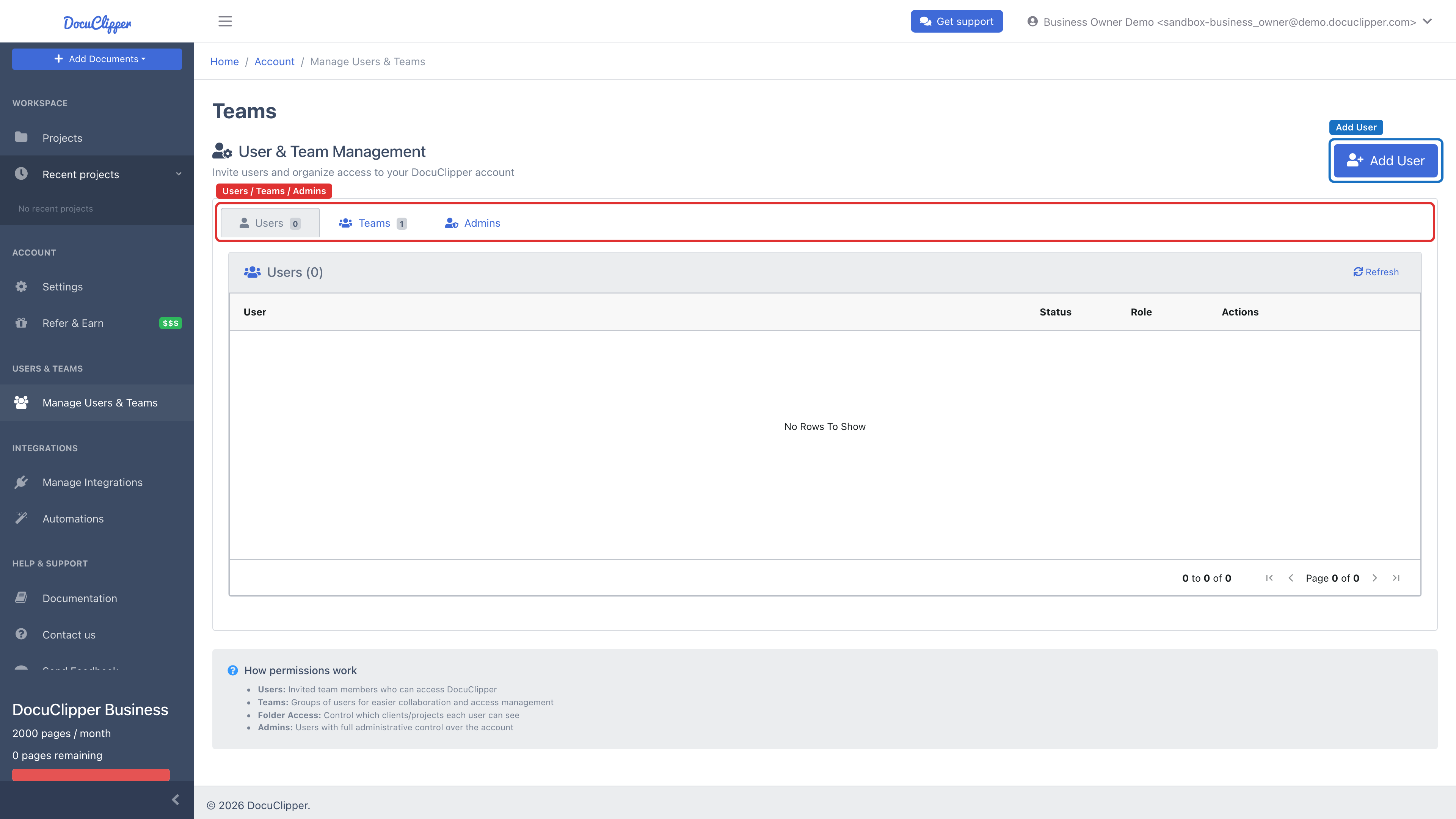Click the Status column header
Viewport: 1456px width, 819px height.
[1055, 311]
